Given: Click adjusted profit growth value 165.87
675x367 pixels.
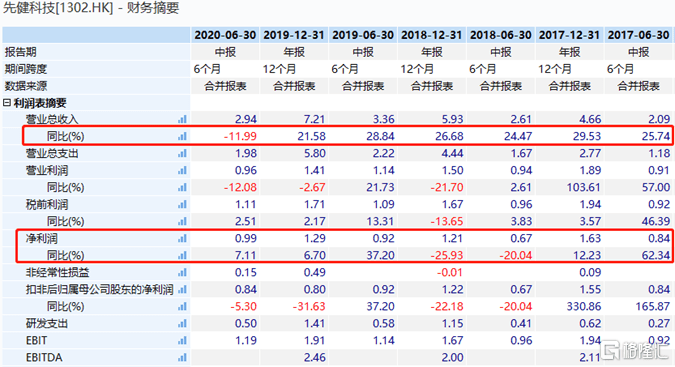Looking at the screenshot, I should point(653,307).
